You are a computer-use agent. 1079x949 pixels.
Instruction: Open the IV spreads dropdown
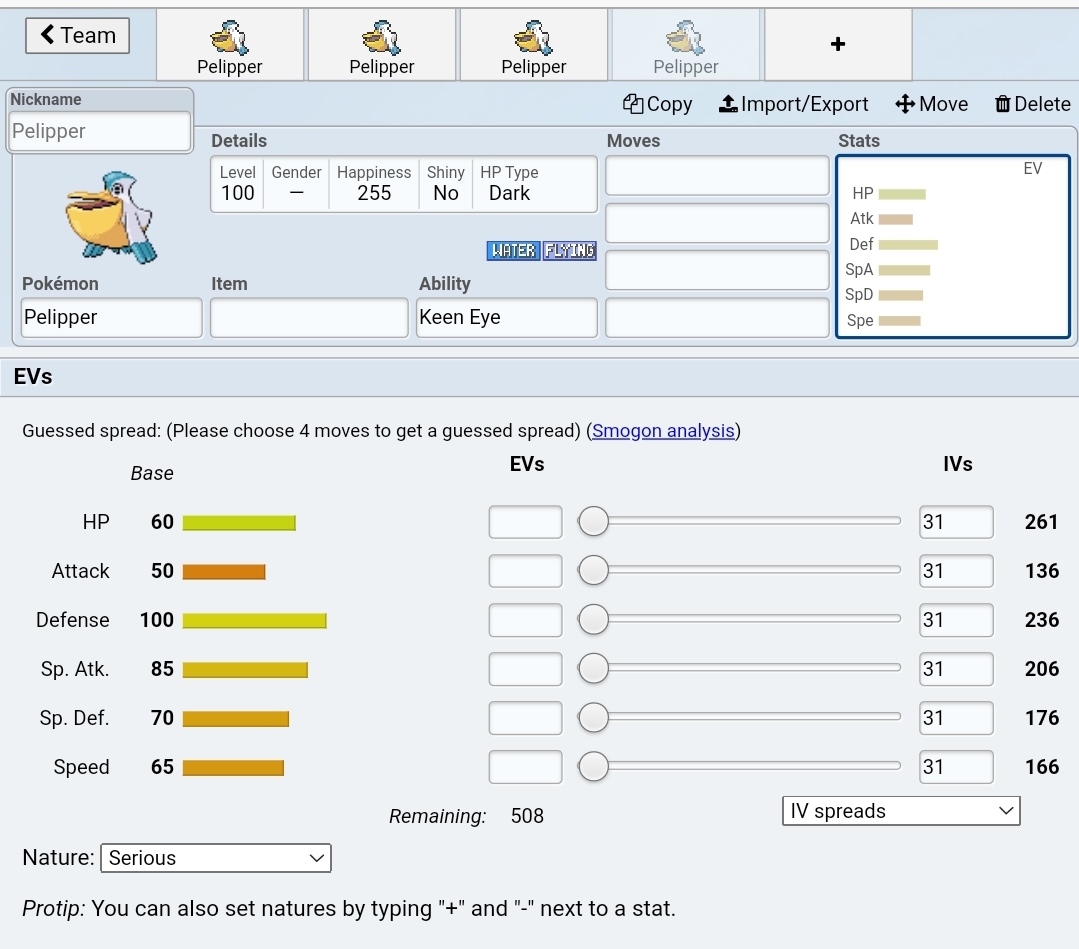pos(901,811)
